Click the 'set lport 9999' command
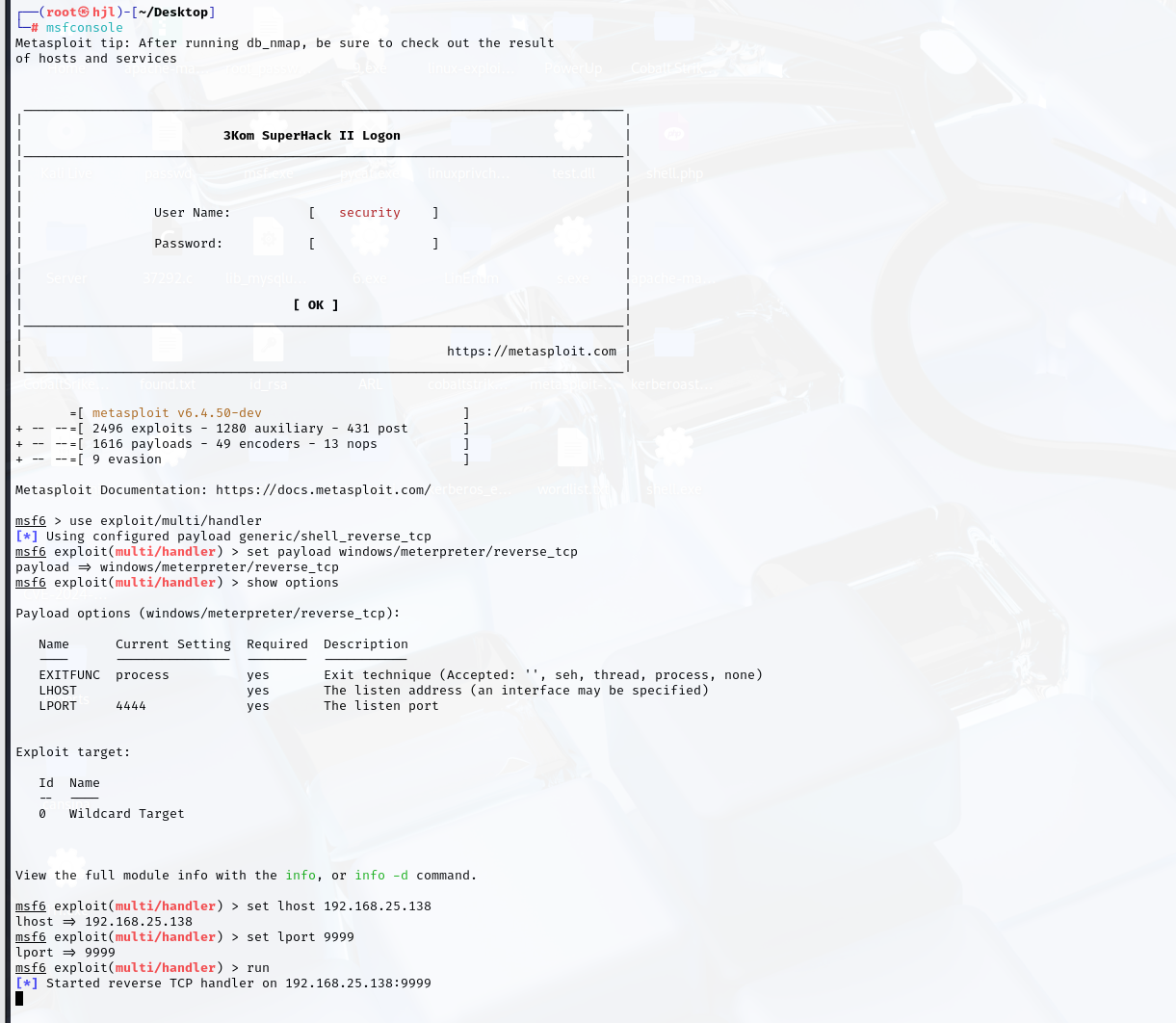Screen dimensions: 1176x1023 pyautogui.click(x=301, y=937)
